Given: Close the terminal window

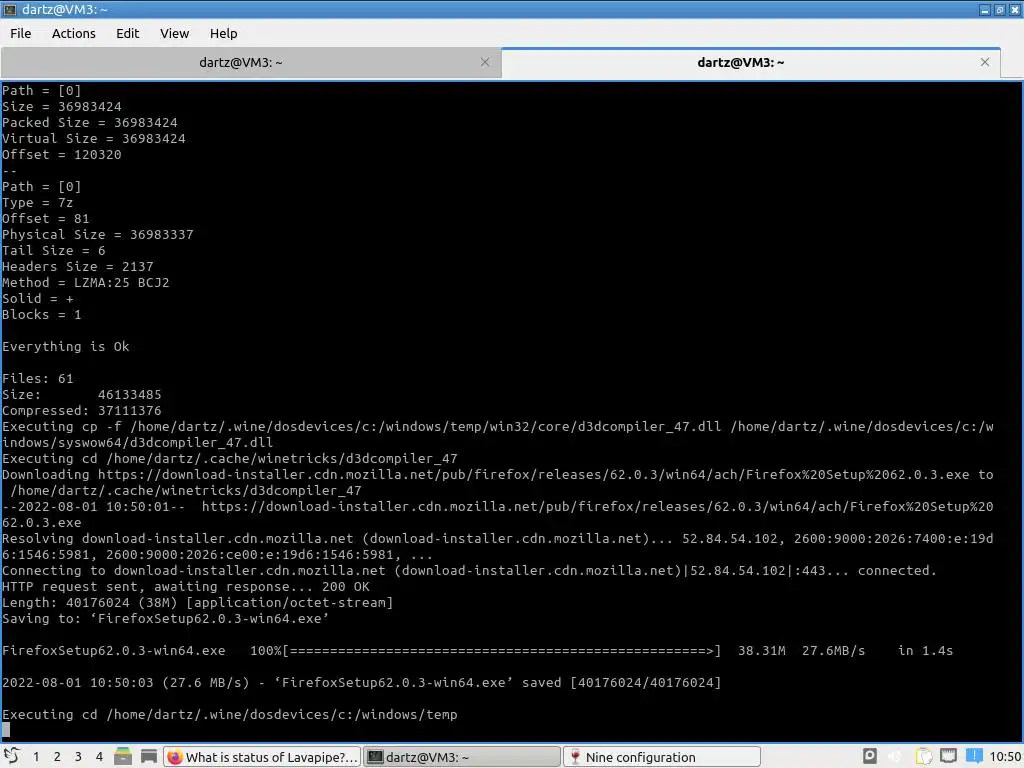Looking at the screenshot, I should coord(1015,9).
